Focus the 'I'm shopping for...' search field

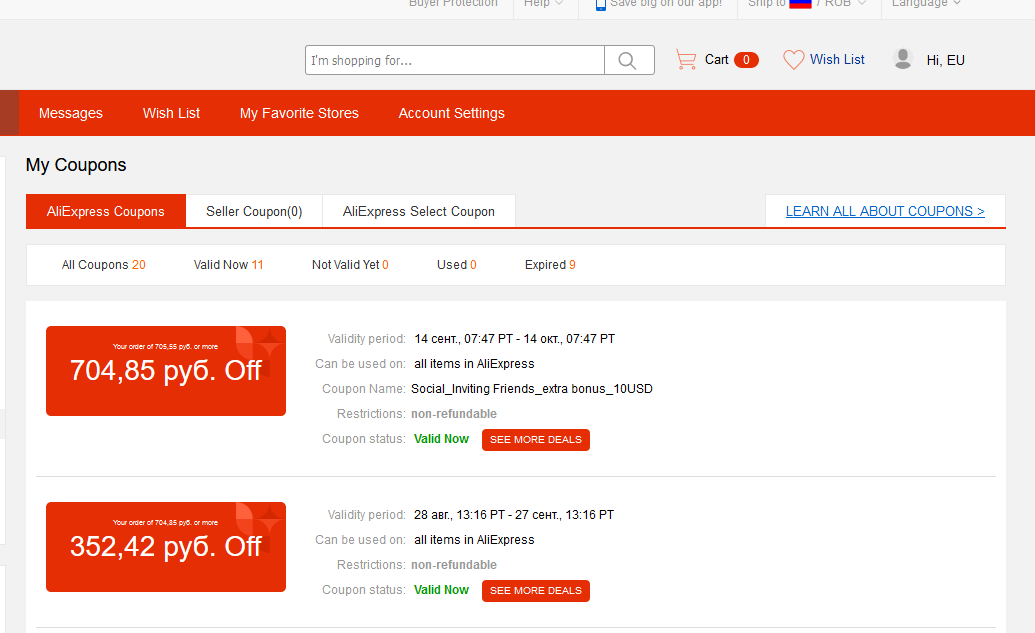click(x=455, y=61)
